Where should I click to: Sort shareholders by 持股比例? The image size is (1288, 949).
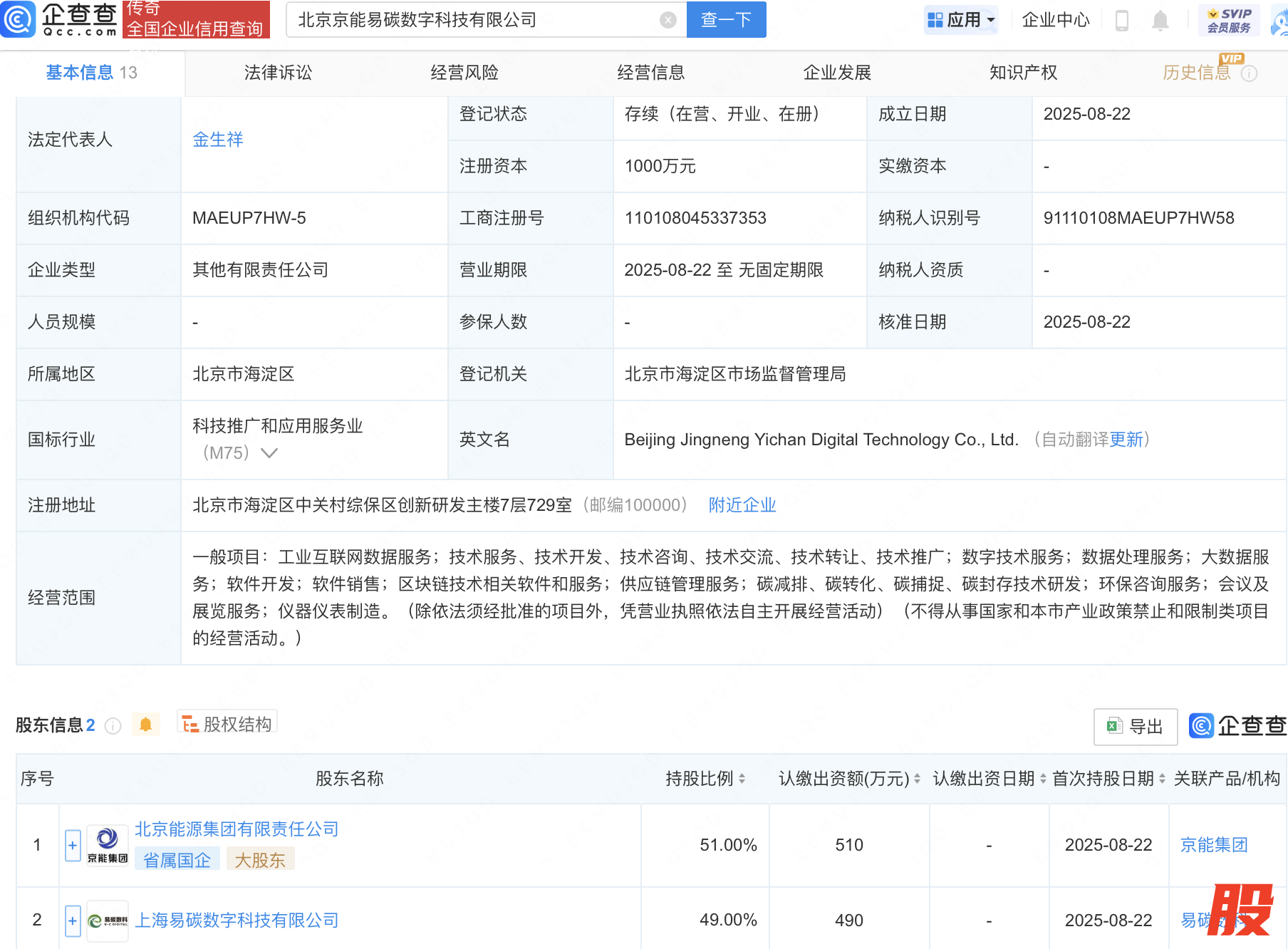742,779
